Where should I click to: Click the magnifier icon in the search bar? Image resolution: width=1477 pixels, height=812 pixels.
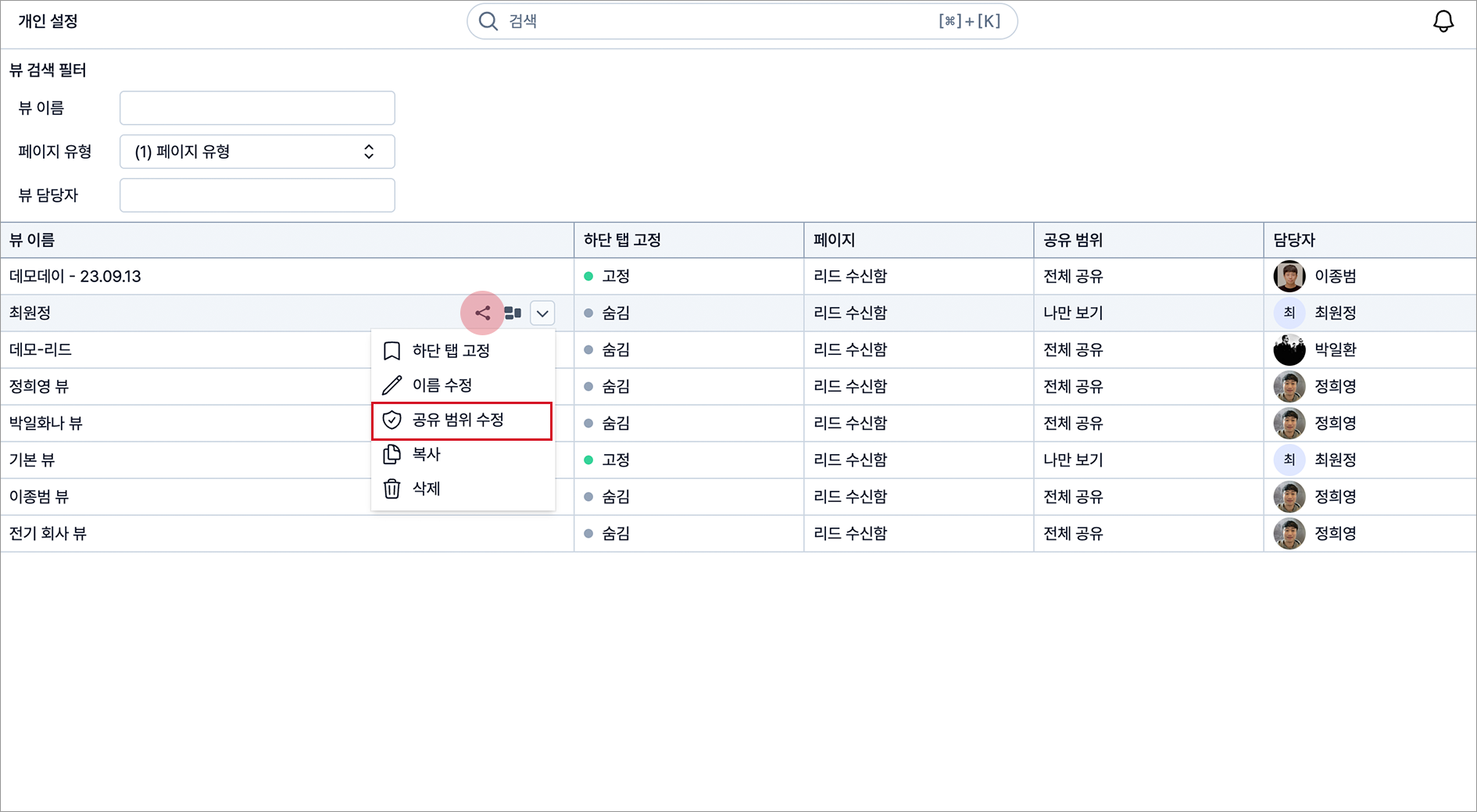coord(488,21)
